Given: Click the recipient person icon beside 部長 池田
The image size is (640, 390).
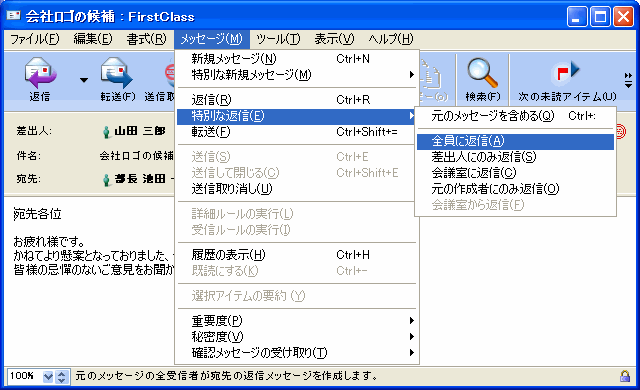Looking at the screenshot, I should tap(106, 179).
